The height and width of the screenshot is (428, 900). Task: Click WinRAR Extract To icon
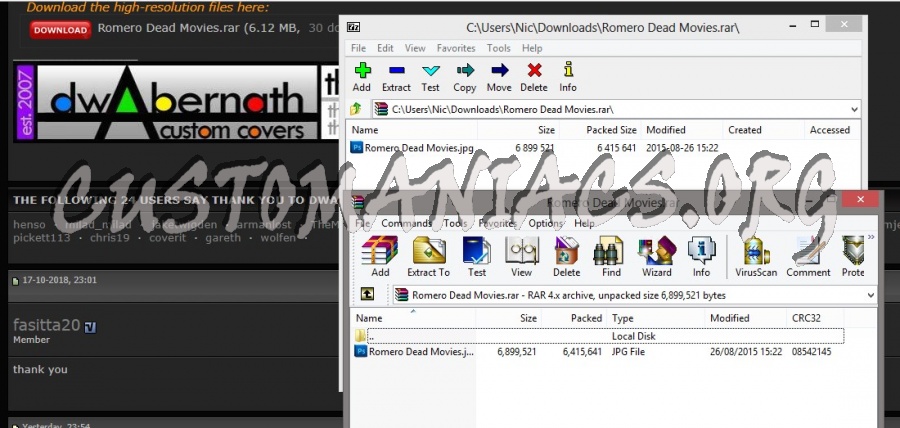429,251
